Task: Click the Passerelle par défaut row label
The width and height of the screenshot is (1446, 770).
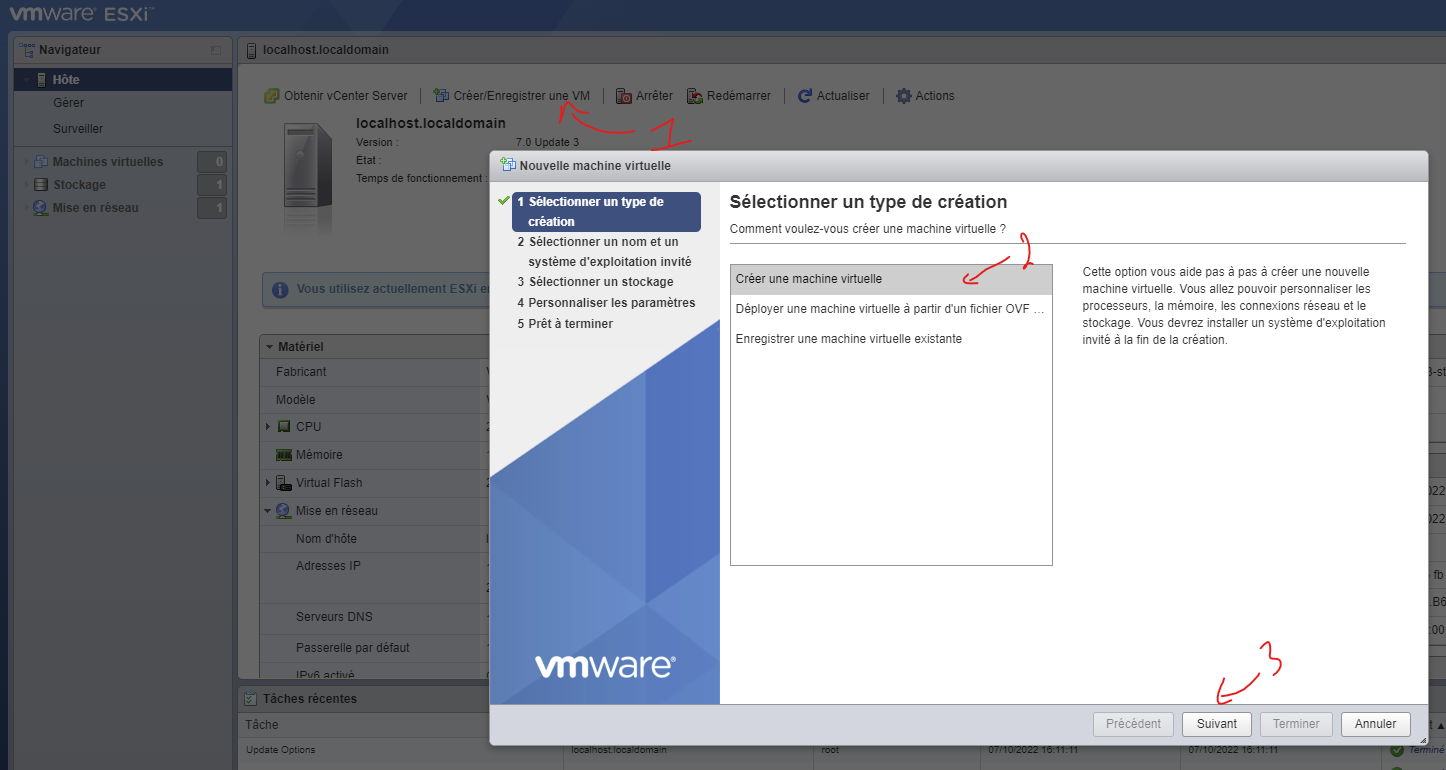Action: tap(353, 648)
